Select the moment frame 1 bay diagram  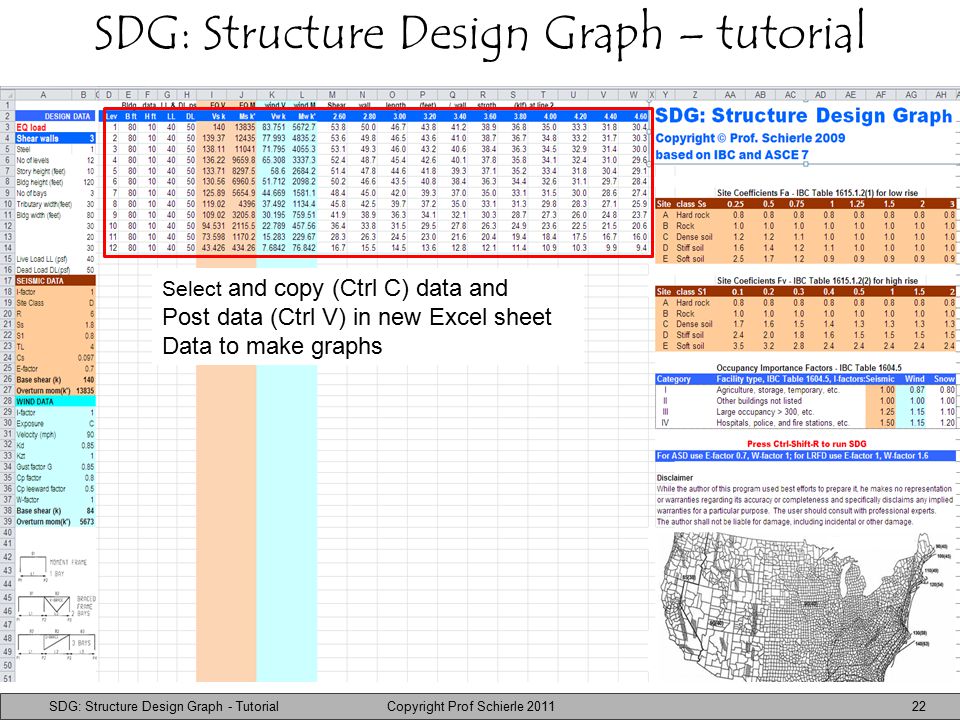tap(52, 565)
